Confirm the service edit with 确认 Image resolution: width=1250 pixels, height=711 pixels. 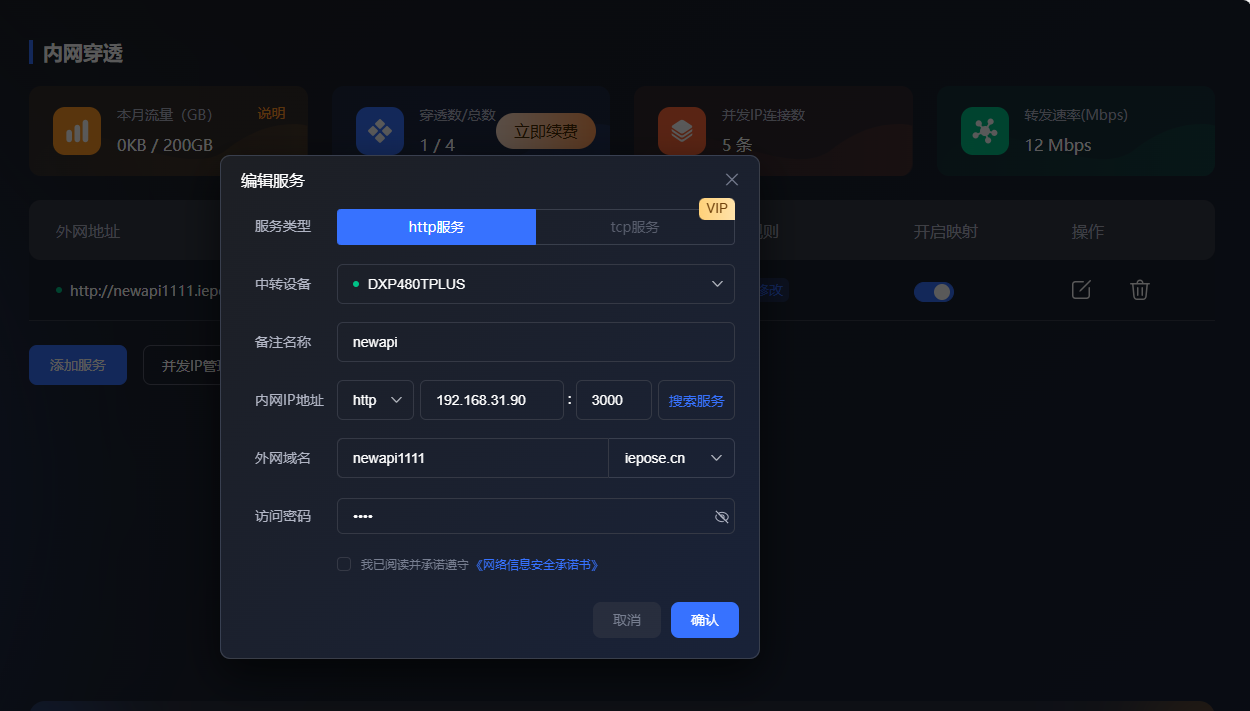(x=704, y=620)
